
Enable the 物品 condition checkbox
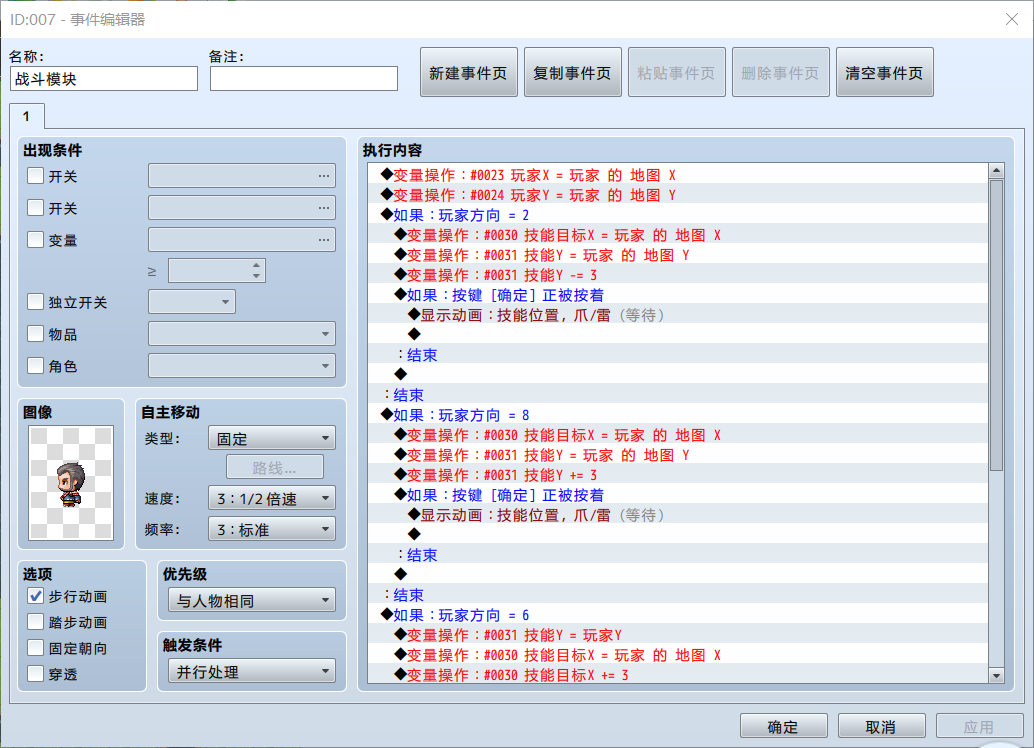(36, 334)
